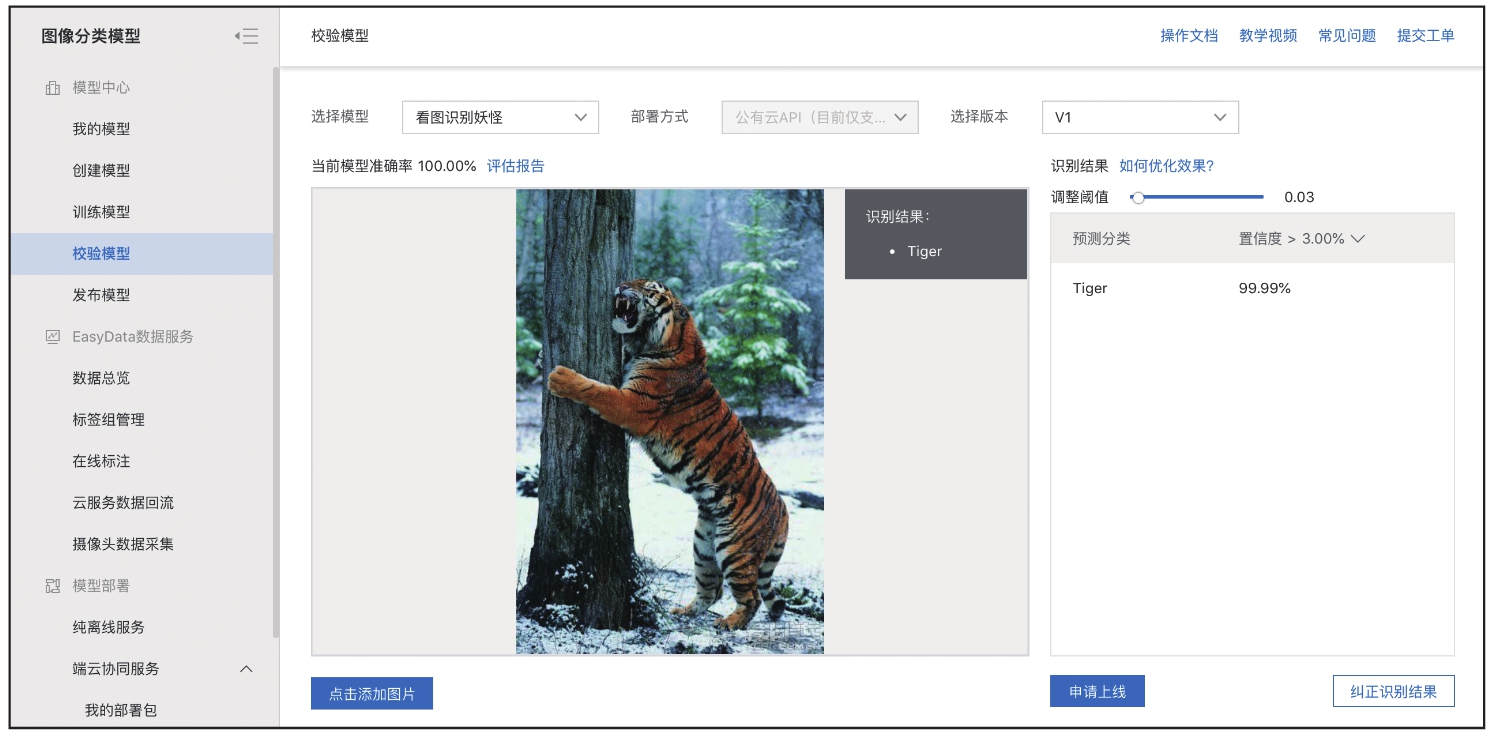Open the 教学视频 link

point(1268,36)
